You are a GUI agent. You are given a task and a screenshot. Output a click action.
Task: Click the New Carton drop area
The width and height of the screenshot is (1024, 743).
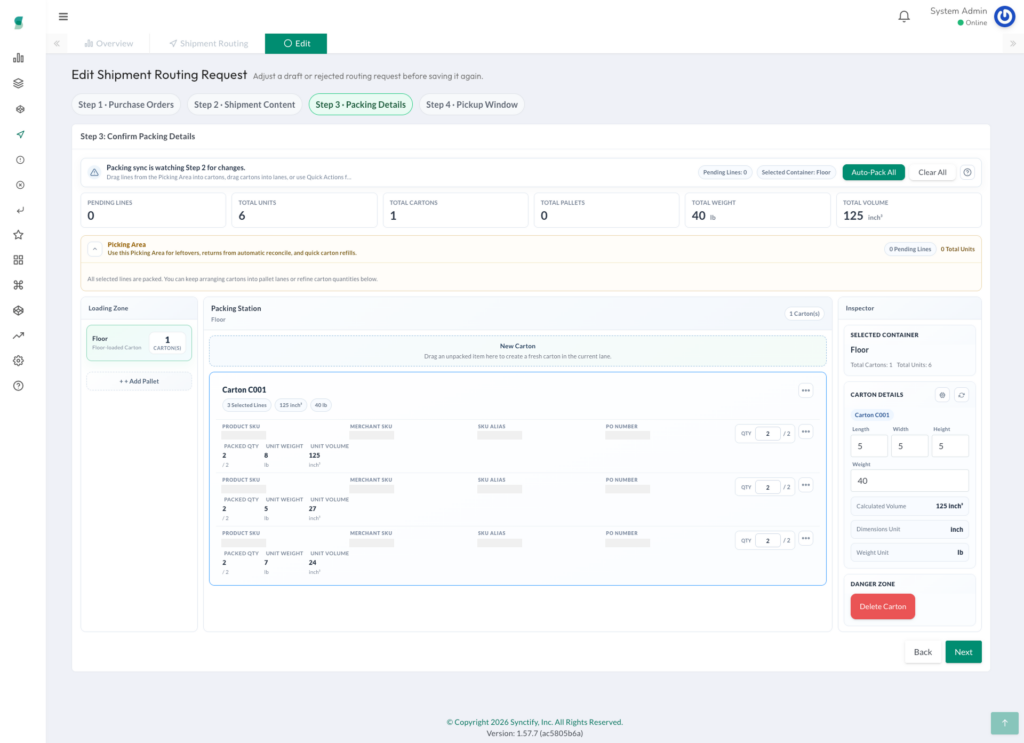tap(517, 351)
